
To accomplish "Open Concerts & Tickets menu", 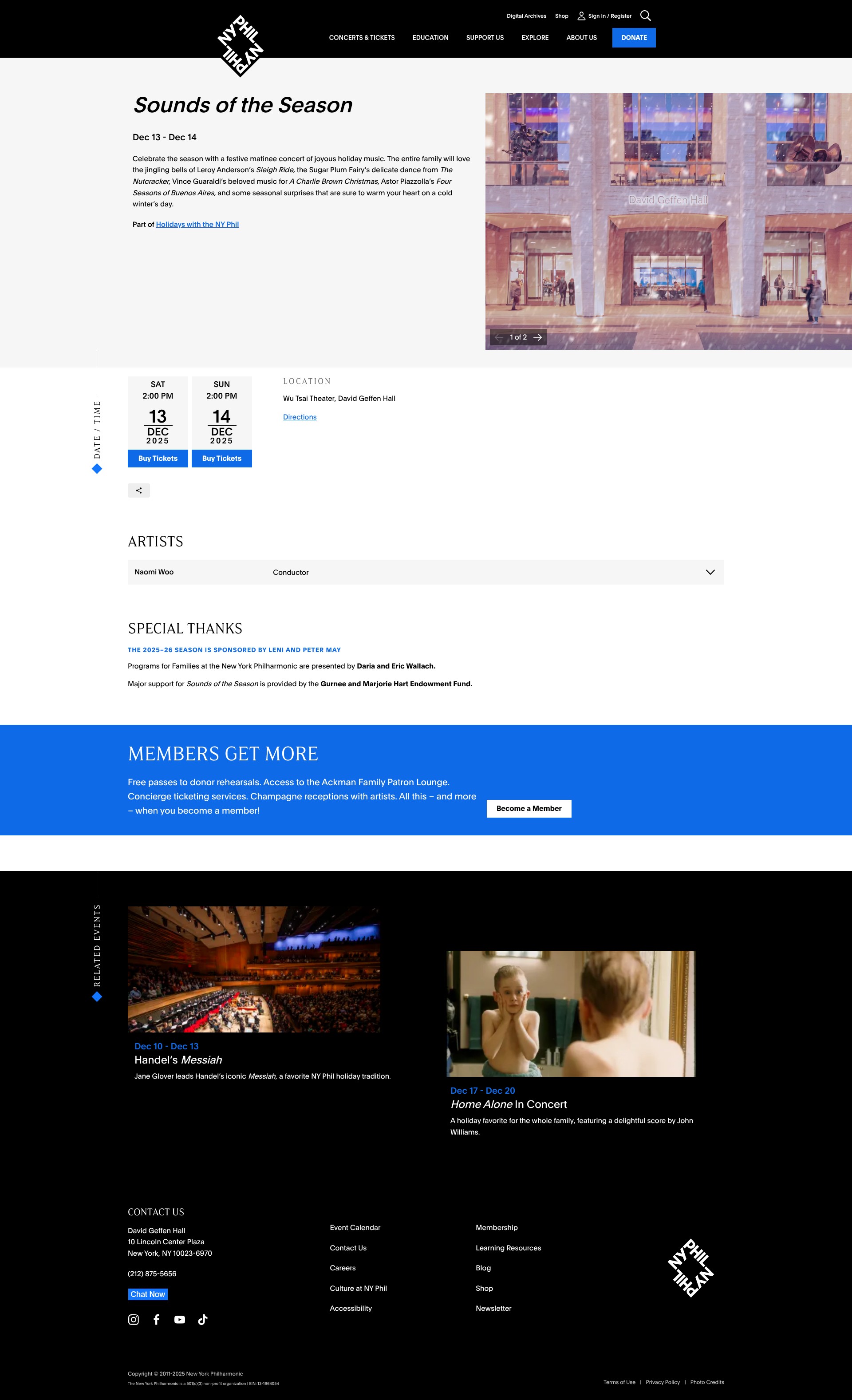I will [362, 37].
